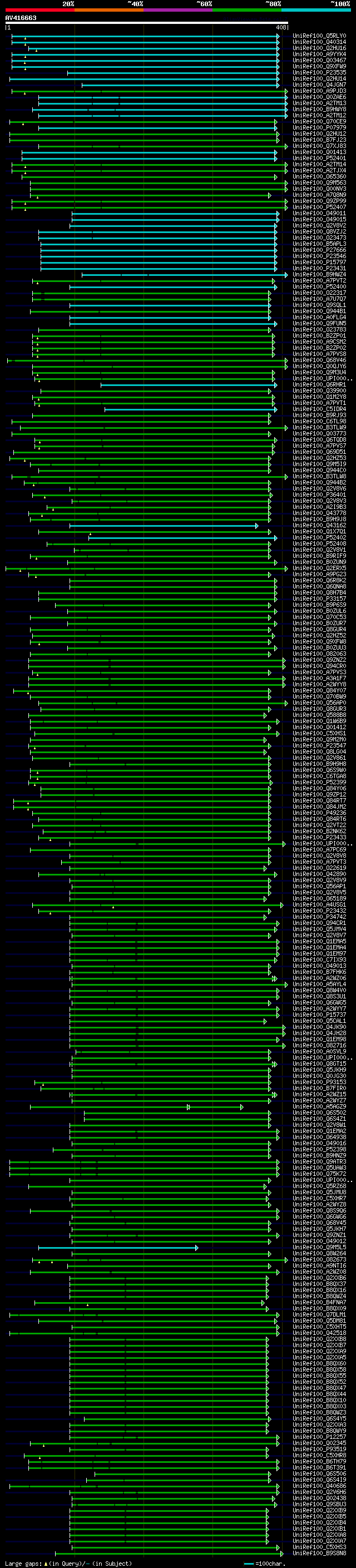Select the UniRef100_A9PJD3 label
This screenshot has width=356, height=1568.
[319, 91]
